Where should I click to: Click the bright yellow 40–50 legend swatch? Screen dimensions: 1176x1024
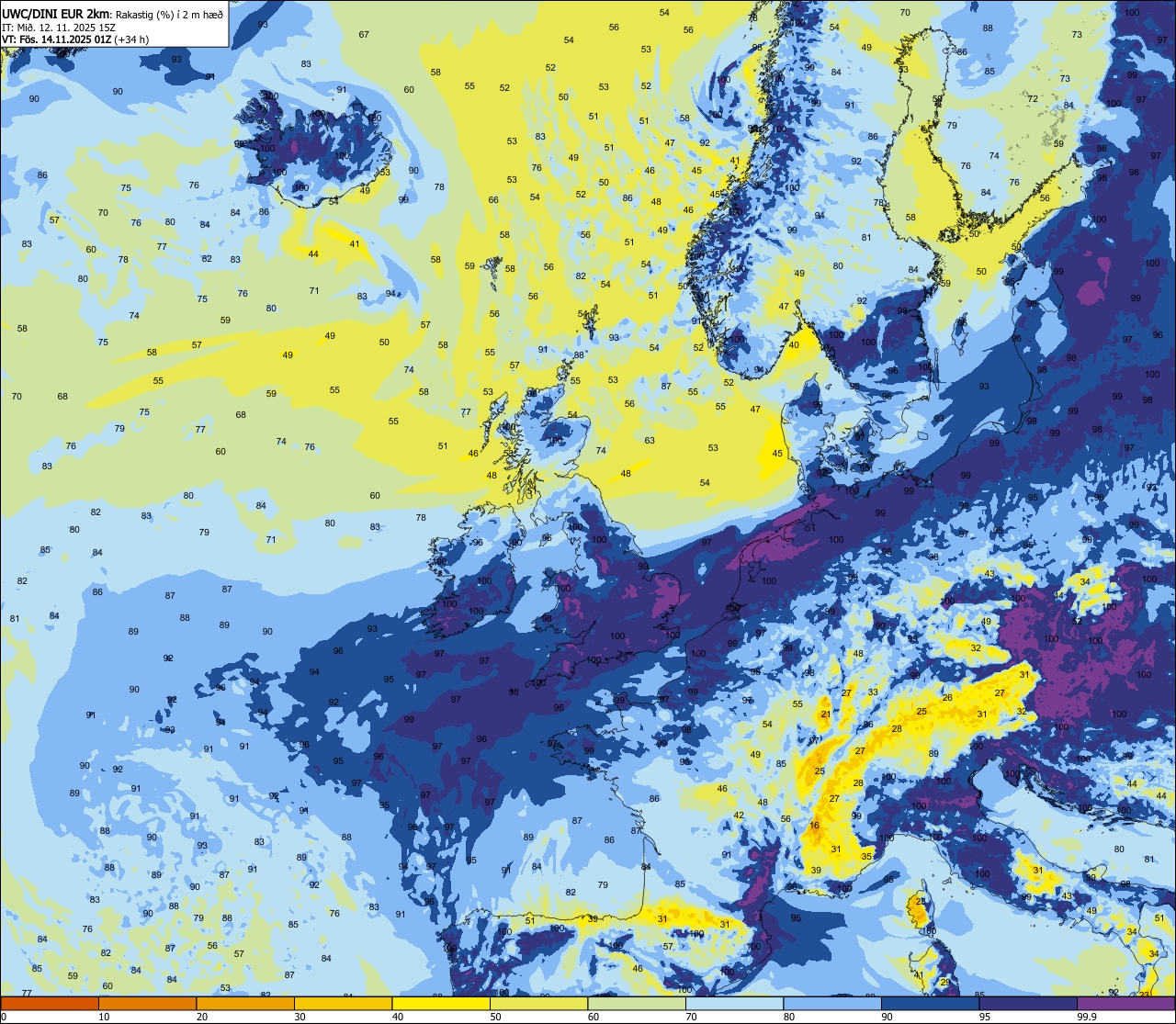(x=441, y=1004)
